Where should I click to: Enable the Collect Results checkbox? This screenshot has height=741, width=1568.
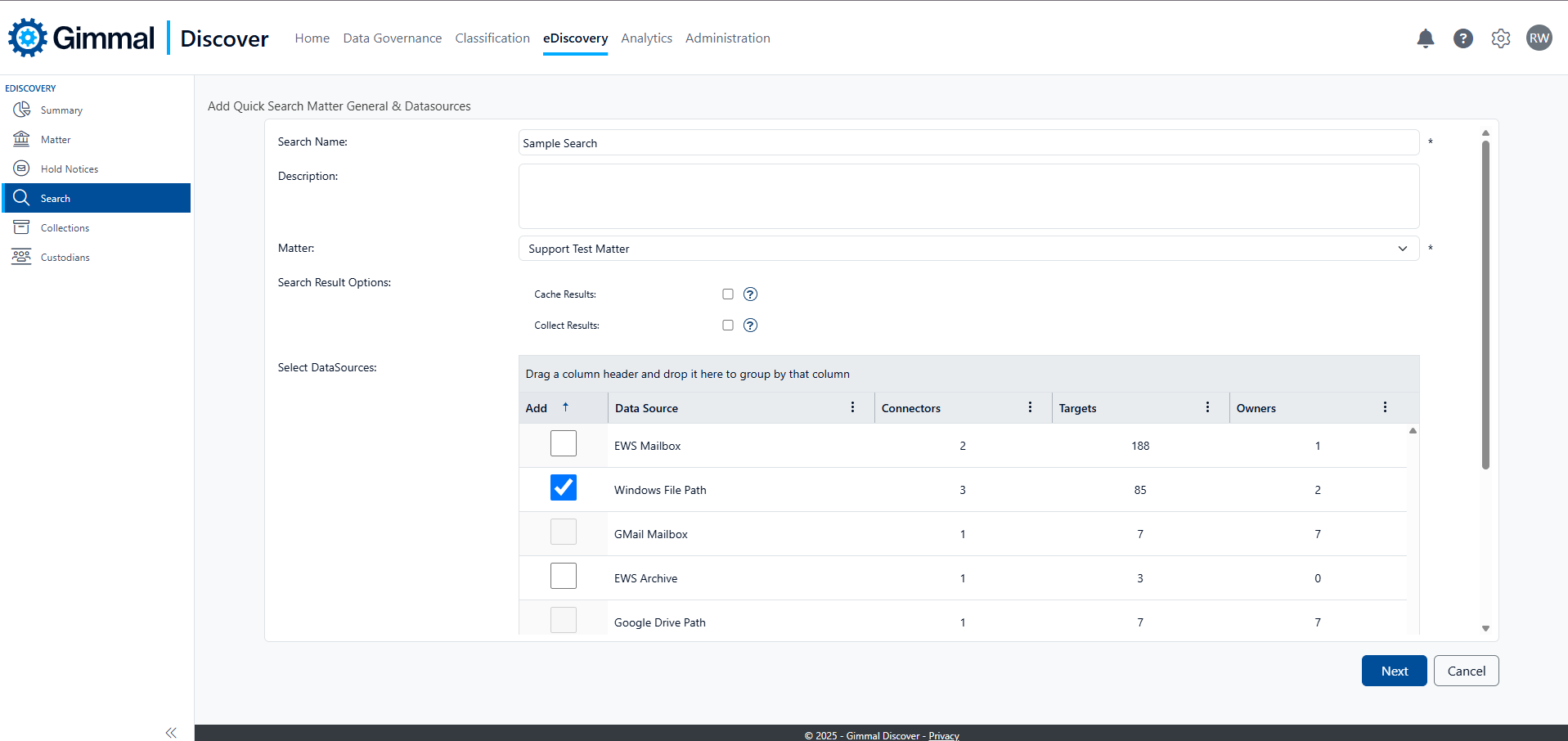[x=728, y=326]
